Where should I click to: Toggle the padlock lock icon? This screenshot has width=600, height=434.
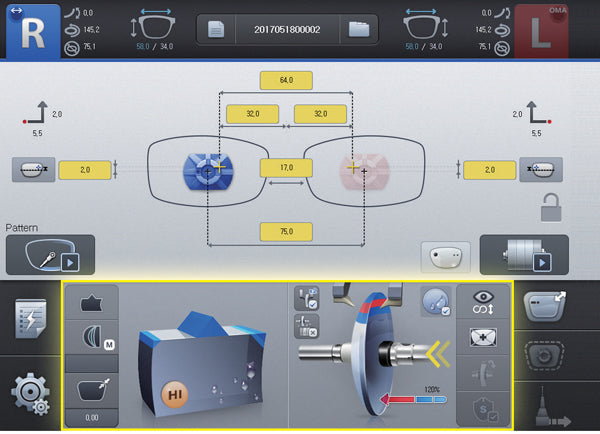(550, 208)
